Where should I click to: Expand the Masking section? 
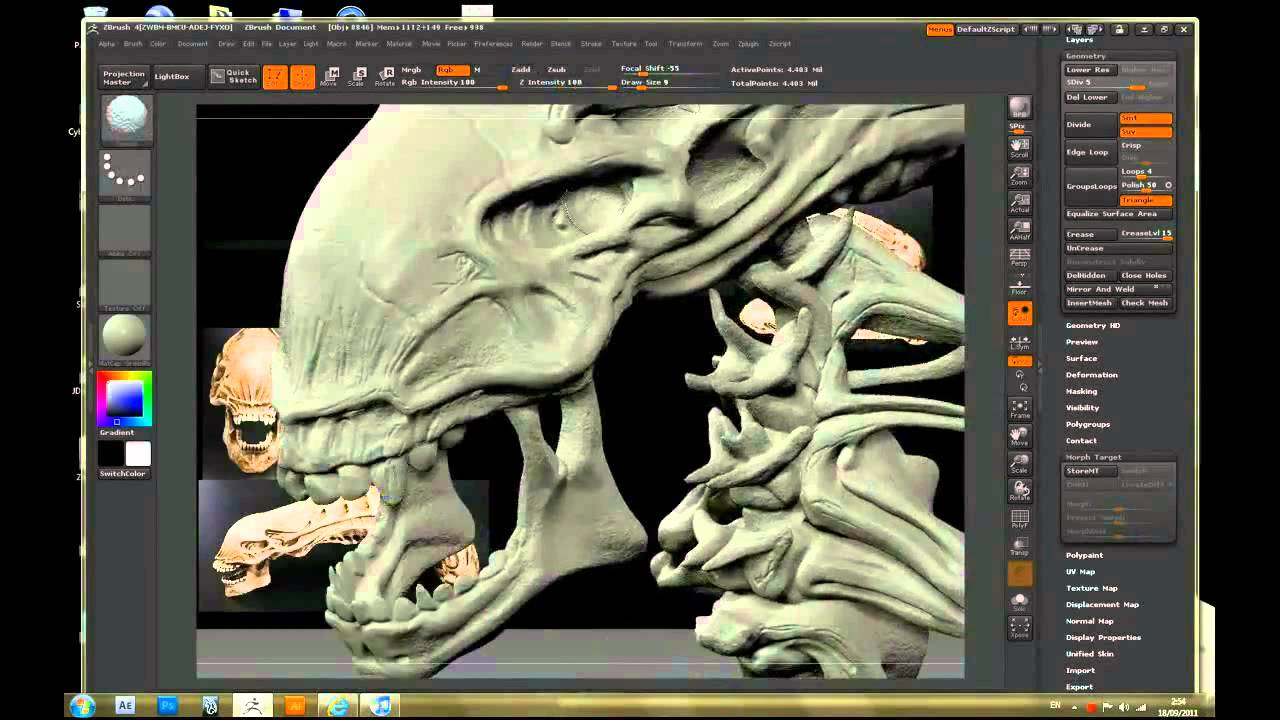point(1081,391)
